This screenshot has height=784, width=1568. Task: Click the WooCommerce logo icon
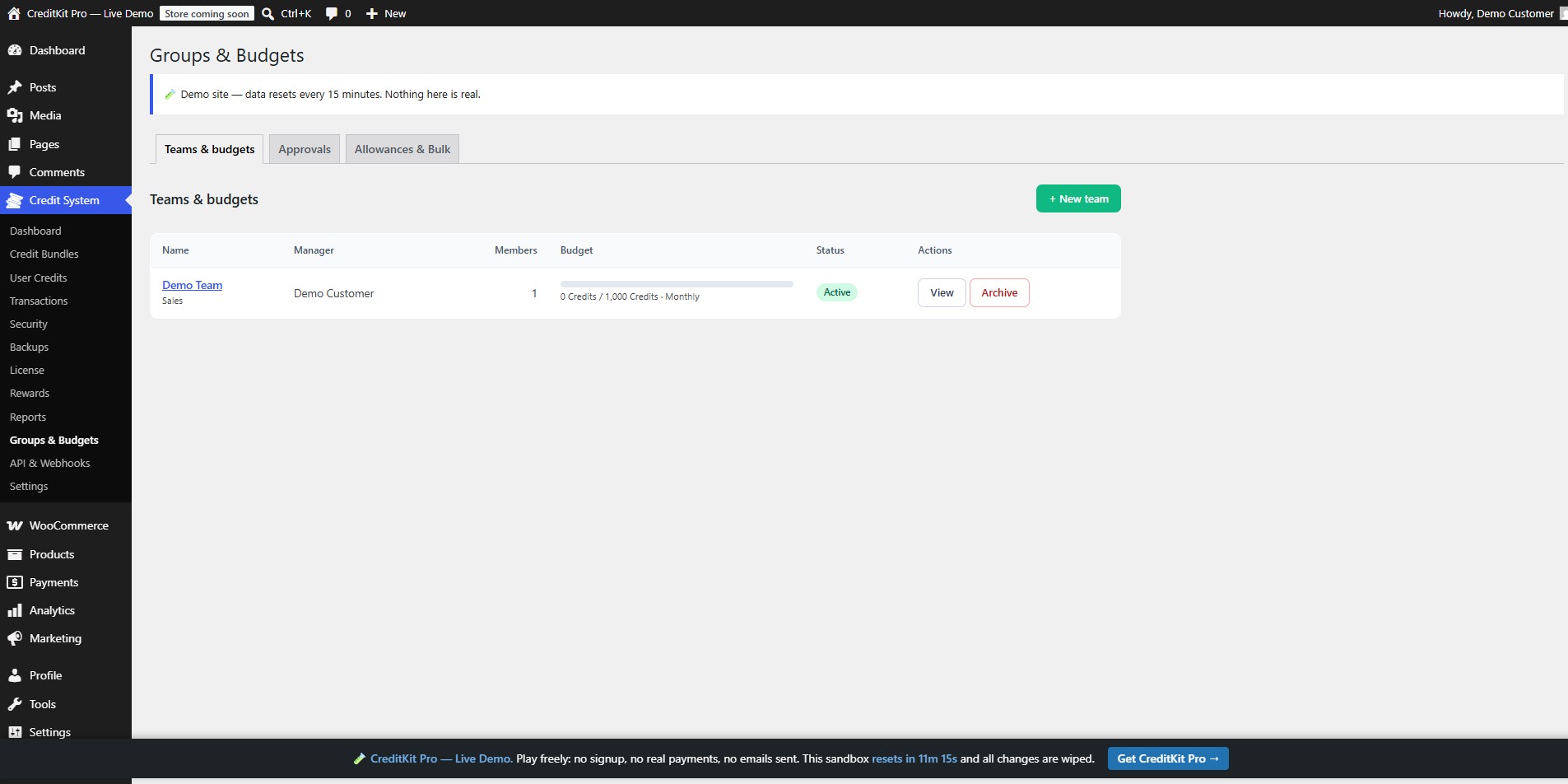(x=15, y=525)
